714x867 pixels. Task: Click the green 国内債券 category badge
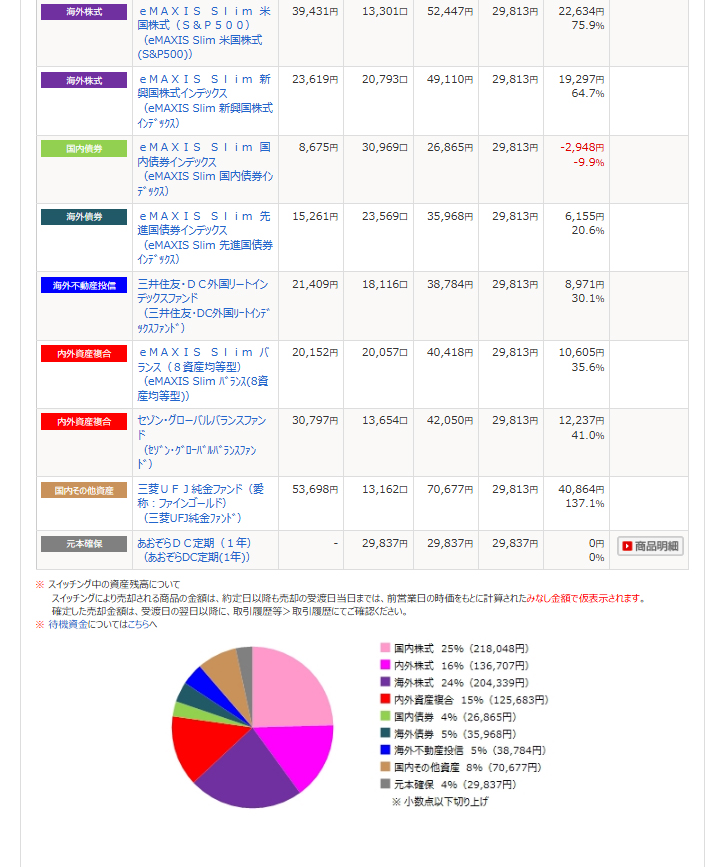click(x=84, y=148)
